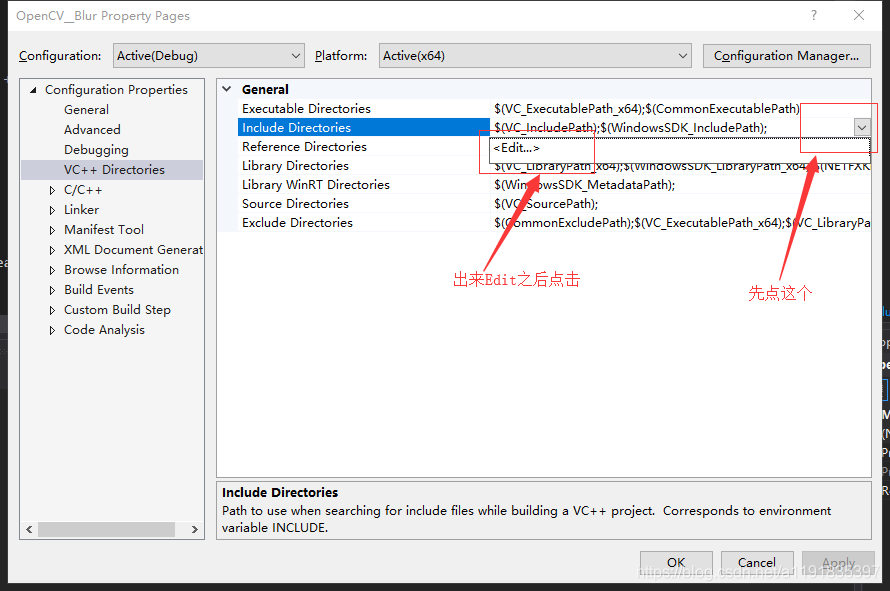Select the Code Analysis tree item label
The width and height of the screenshot is (890, 591).
[x=104, y=330]
